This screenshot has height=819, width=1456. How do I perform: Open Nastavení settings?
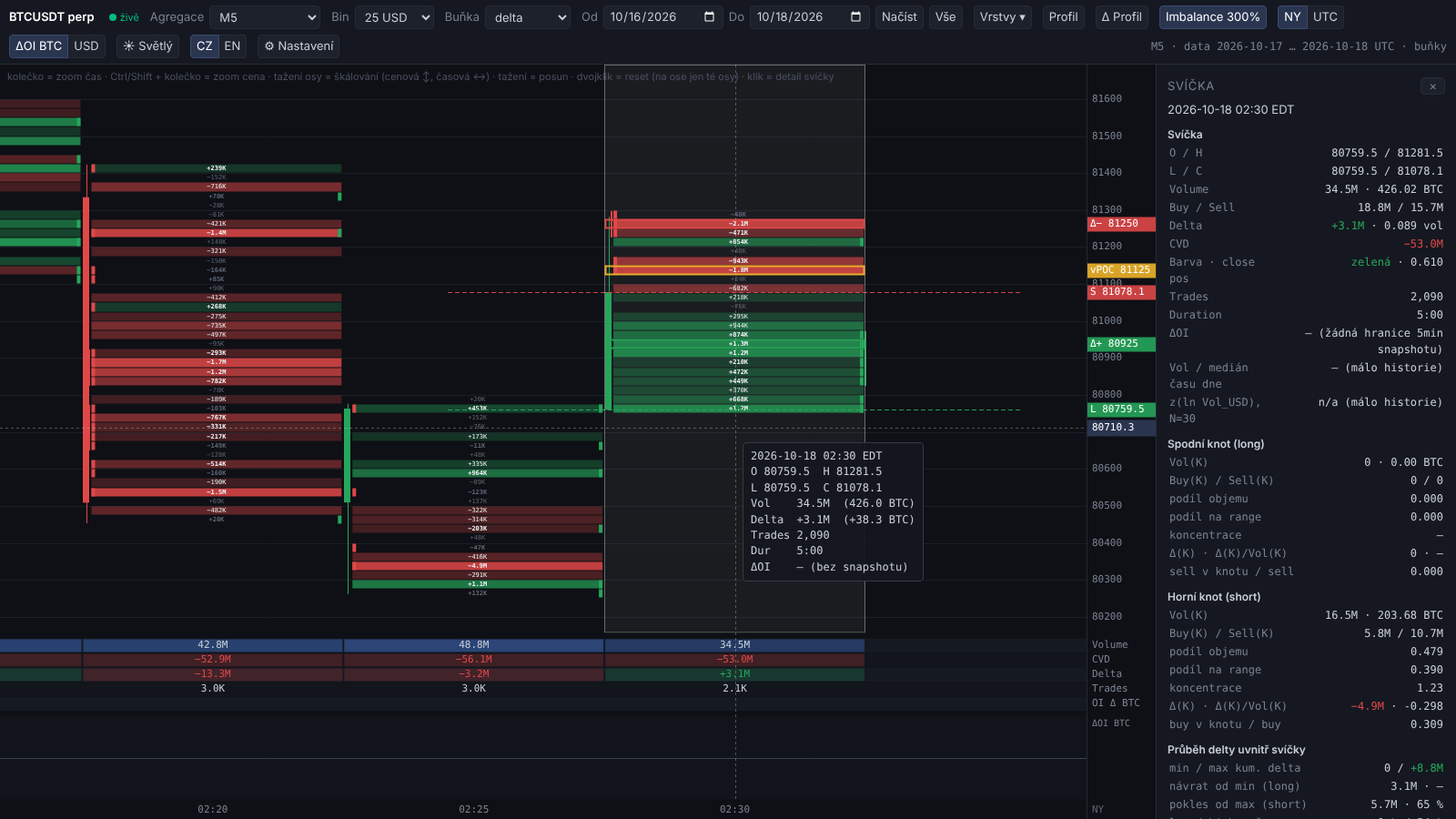pyautogui.click(x=298, y=46)
